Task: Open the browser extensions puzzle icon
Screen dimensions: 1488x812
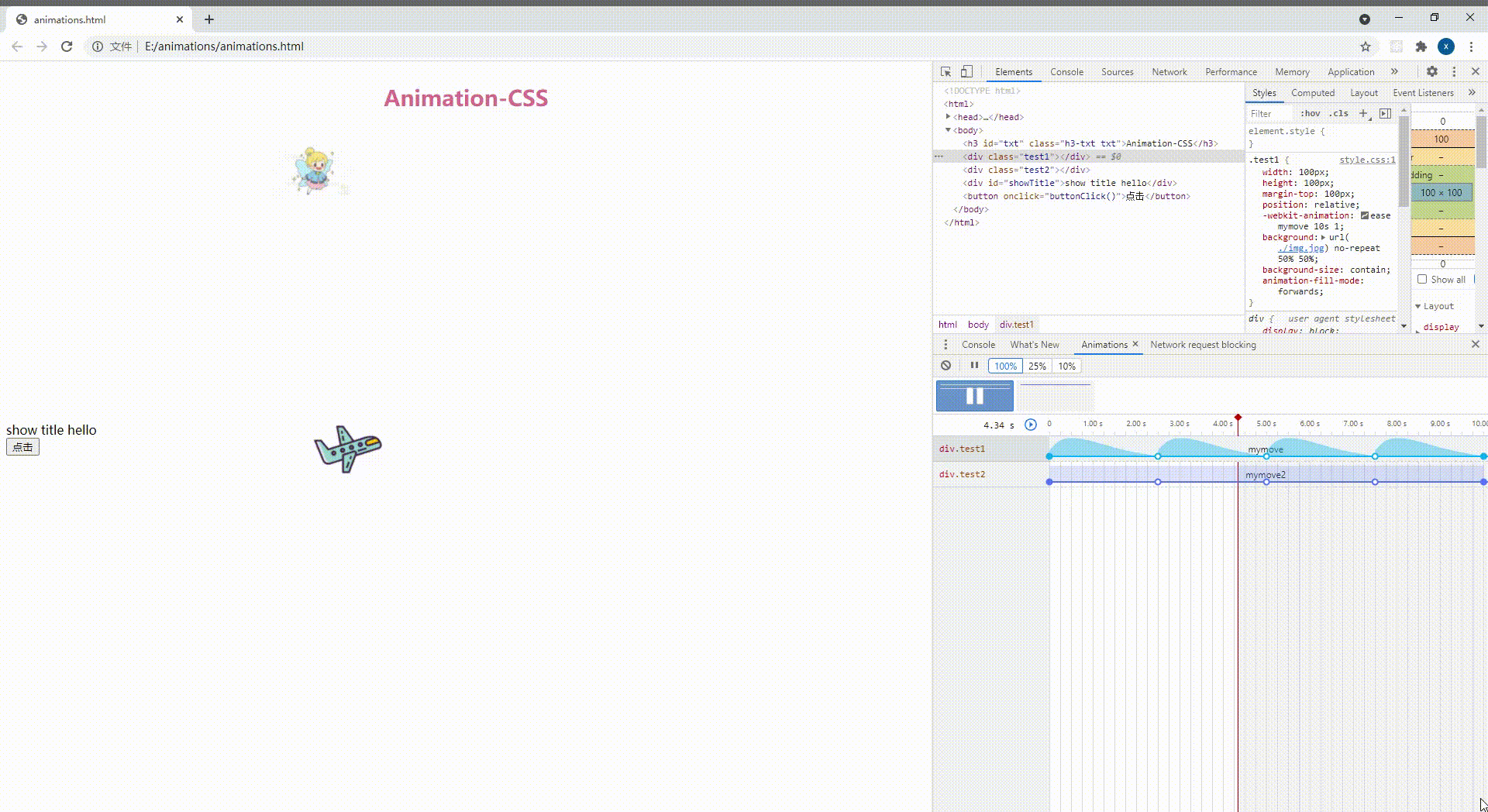Action: pos(1421,46)
